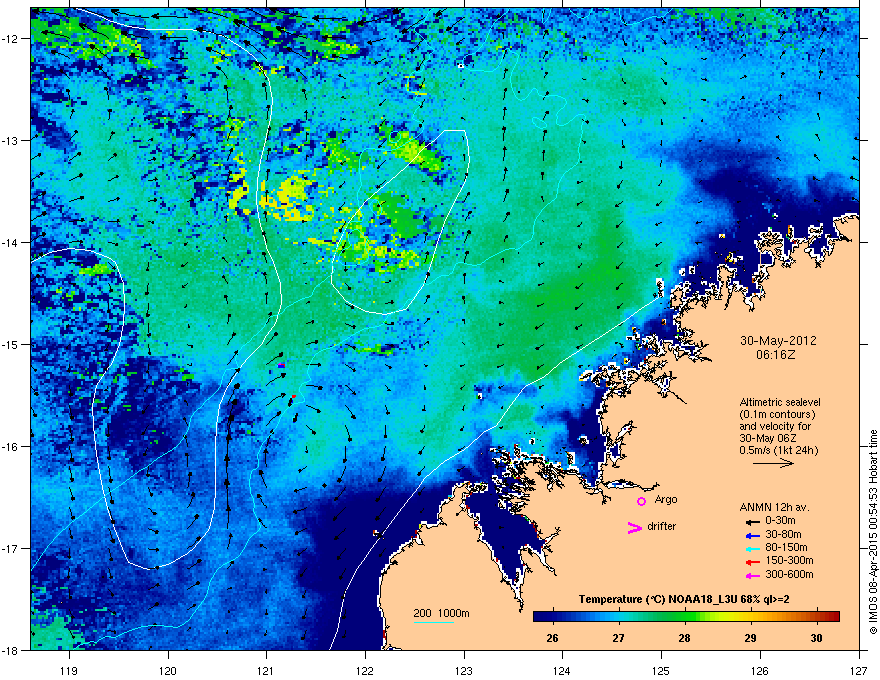Click the '(0.1m contours)' text
The height and width of the screenshot is (680, 880).
(777, 415)
